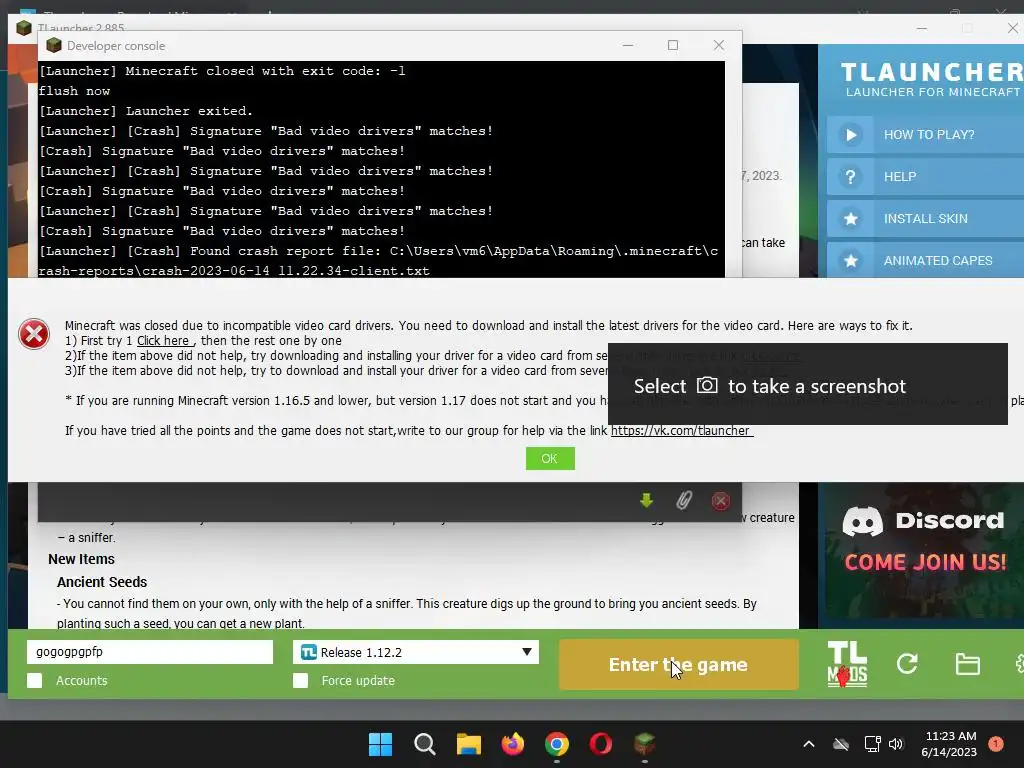This screenshot has width=1024, height=768.
Task: Click the username field containing gogogpgpfp
Action: tap(150, 652)
